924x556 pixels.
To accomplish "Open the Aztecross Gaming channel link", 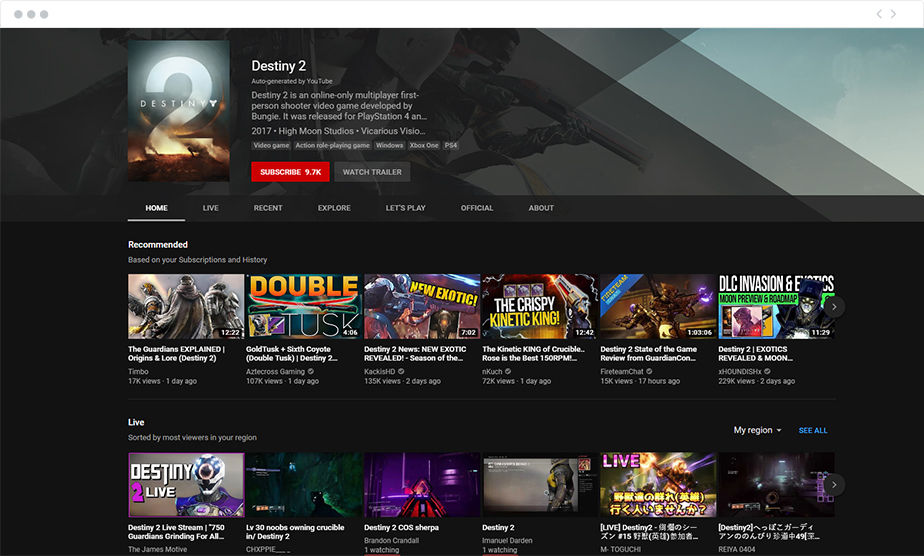I will pos(275,372).
